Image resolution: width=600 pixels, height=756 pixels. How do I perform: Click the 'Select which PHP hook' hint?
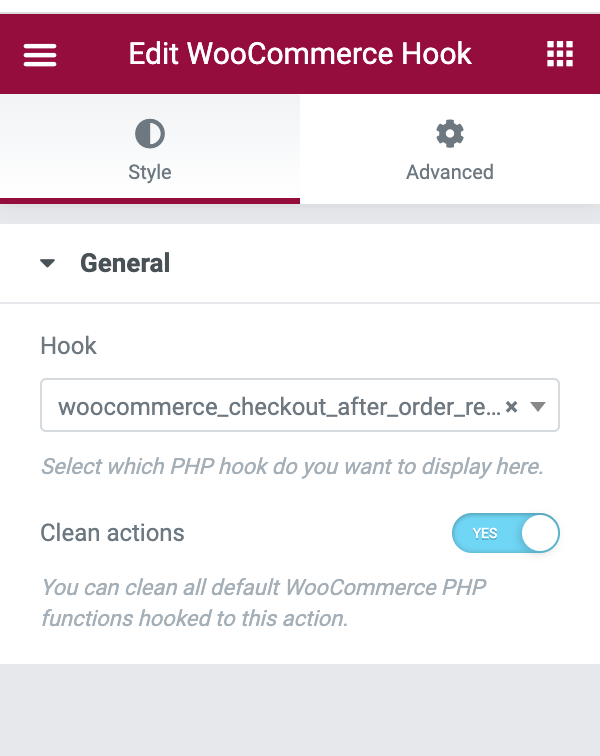pyautogui.click(x=291, y=467)
